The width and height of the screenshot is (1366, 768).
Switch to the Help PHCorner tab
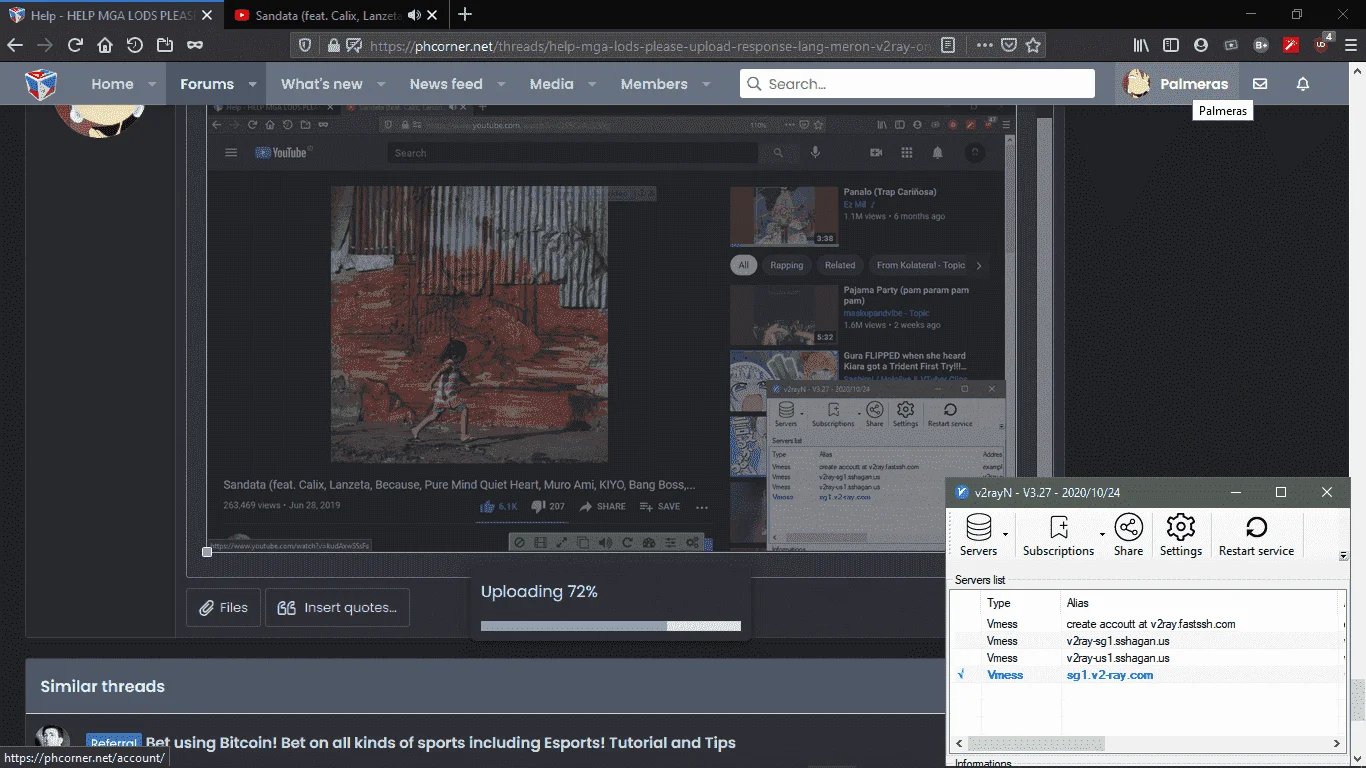[x=110, y=15]
